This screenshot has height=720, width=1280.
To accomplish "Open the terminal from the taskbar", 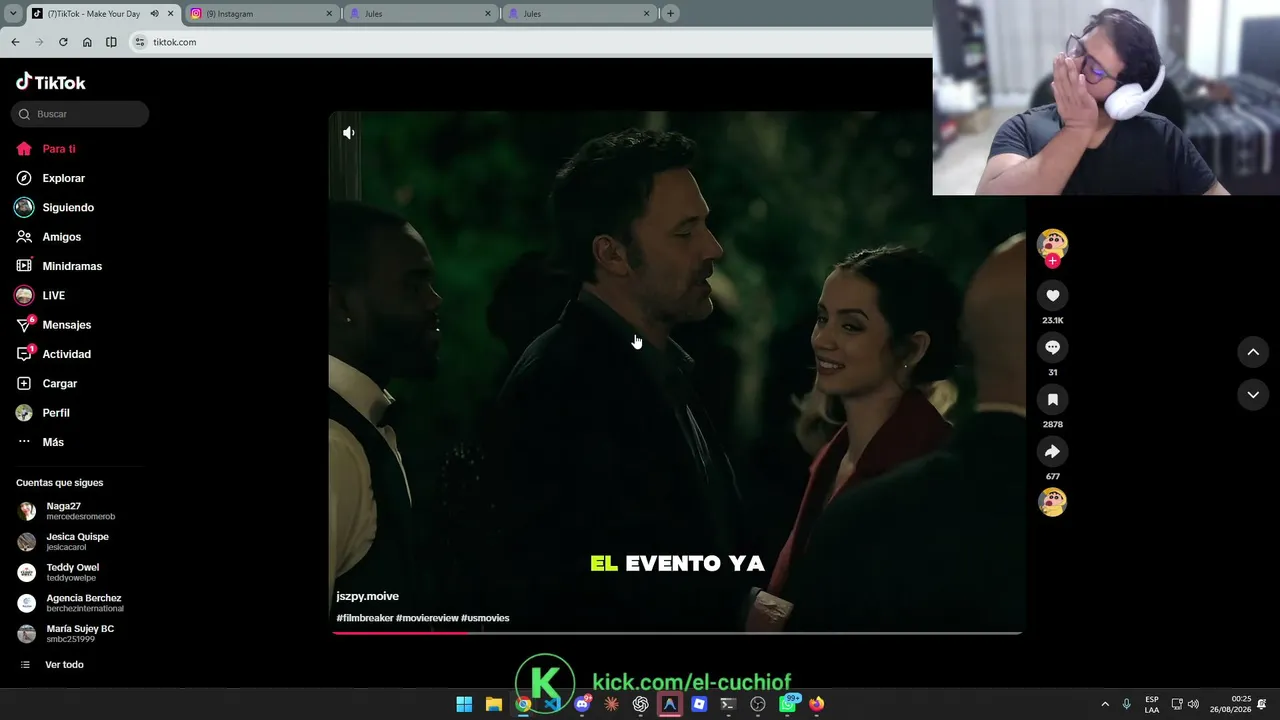I will point(728,704).
